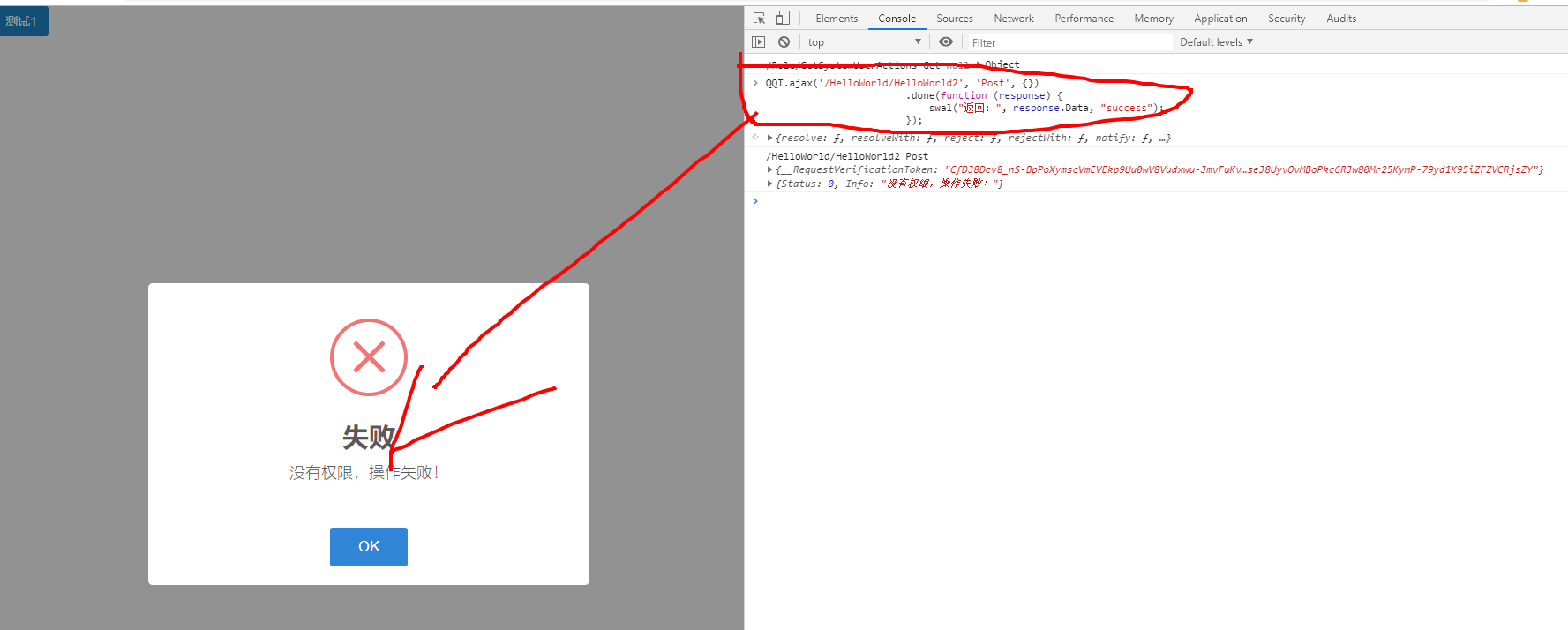
Task: Click the QQT.ajax command line in console
Action: (x=902, y=83)
